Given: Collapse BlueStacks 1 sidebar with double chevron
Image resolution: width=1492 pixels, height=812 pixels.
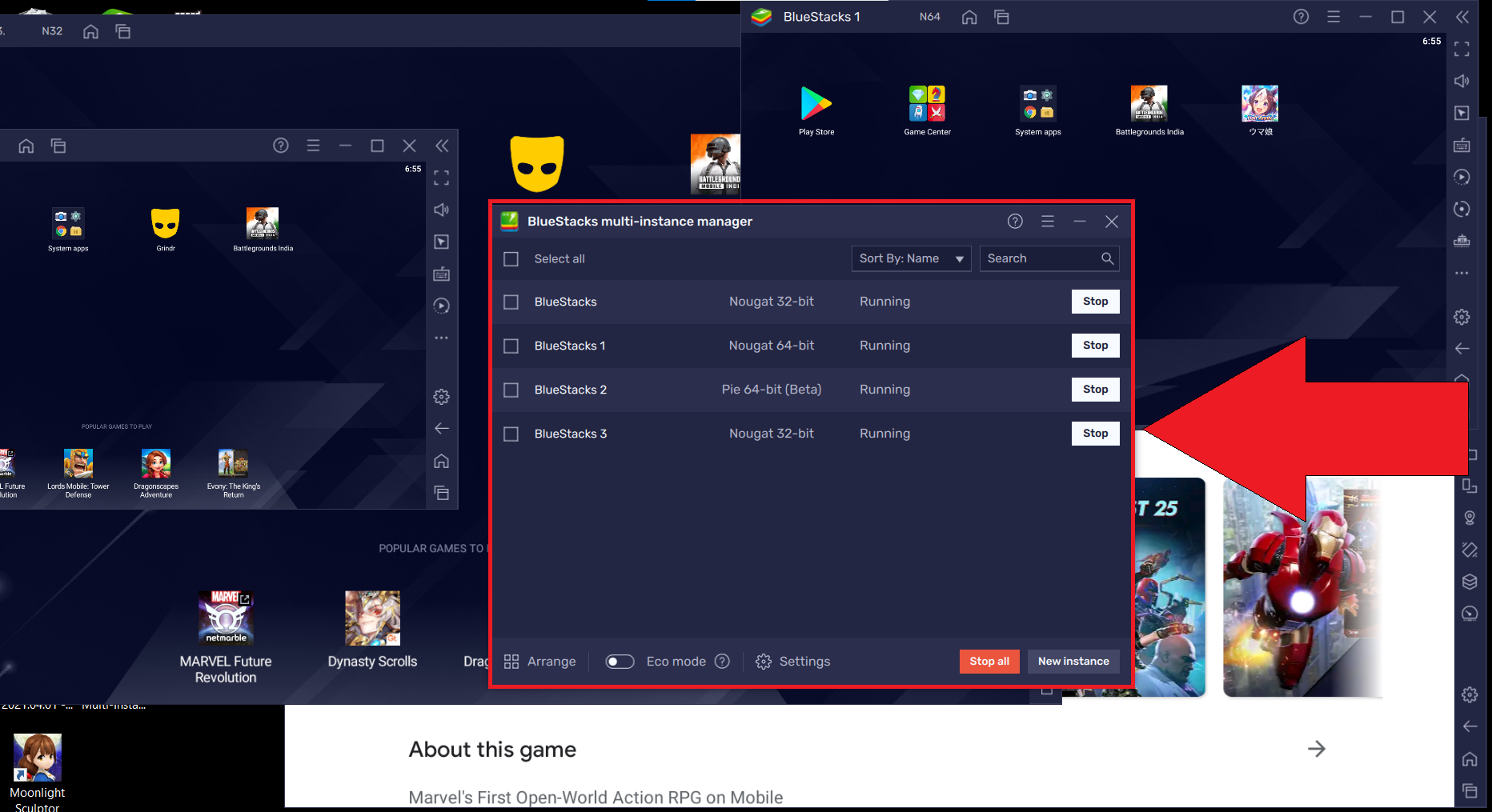Looking at the screenshot, I should pyautogui.click(x=1462, y=17).
